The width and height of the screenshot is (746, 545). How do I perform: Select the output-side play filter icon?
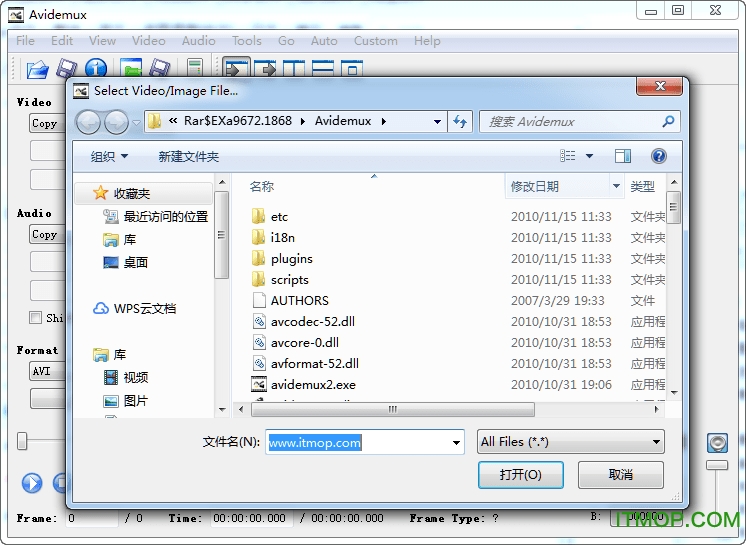coord(265,69)
